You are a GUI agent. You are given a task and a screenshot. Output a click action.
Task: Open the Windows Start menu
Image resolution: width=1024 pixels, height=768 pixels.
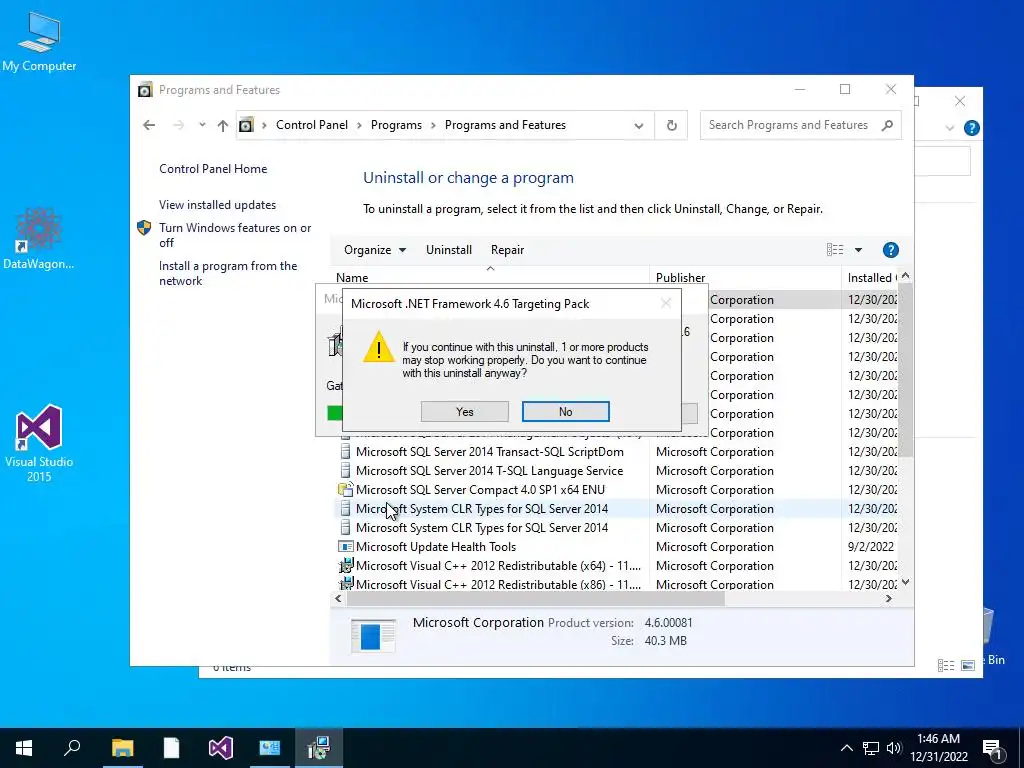[x=24, y=748]
